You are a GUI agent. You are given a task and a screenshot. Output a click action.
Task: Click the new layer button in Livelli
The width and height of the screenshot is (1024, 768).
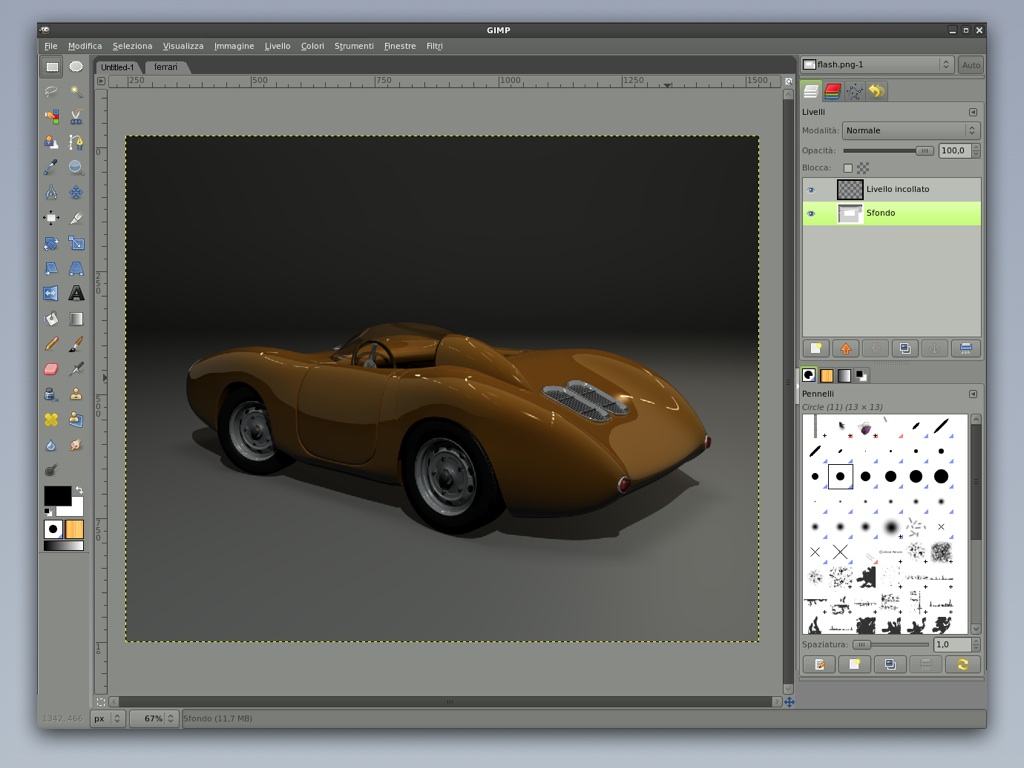point(816,348)
